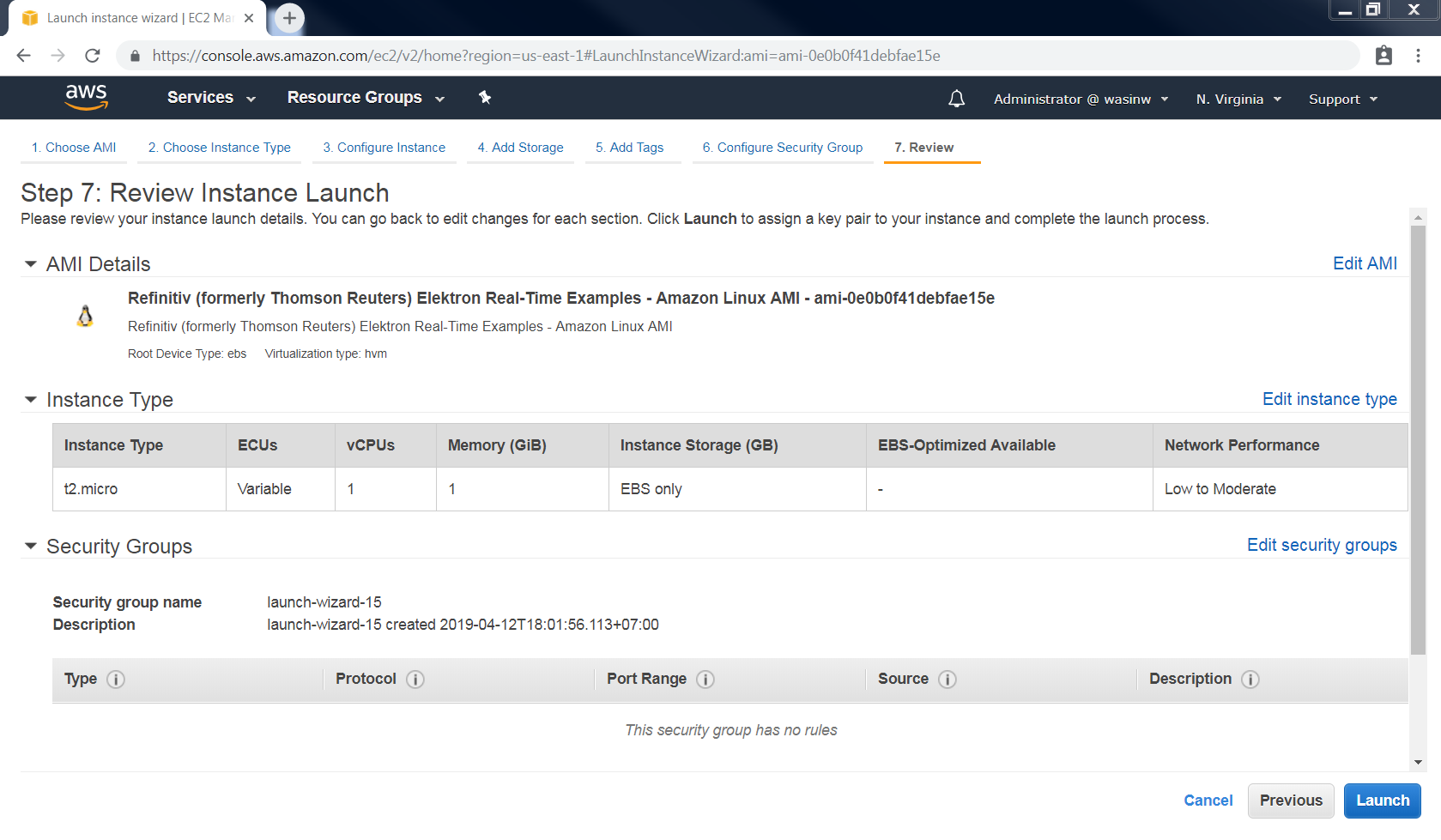Click the t2.micro instance type cell
This screenshot has width=1441, height=840.
139,489
